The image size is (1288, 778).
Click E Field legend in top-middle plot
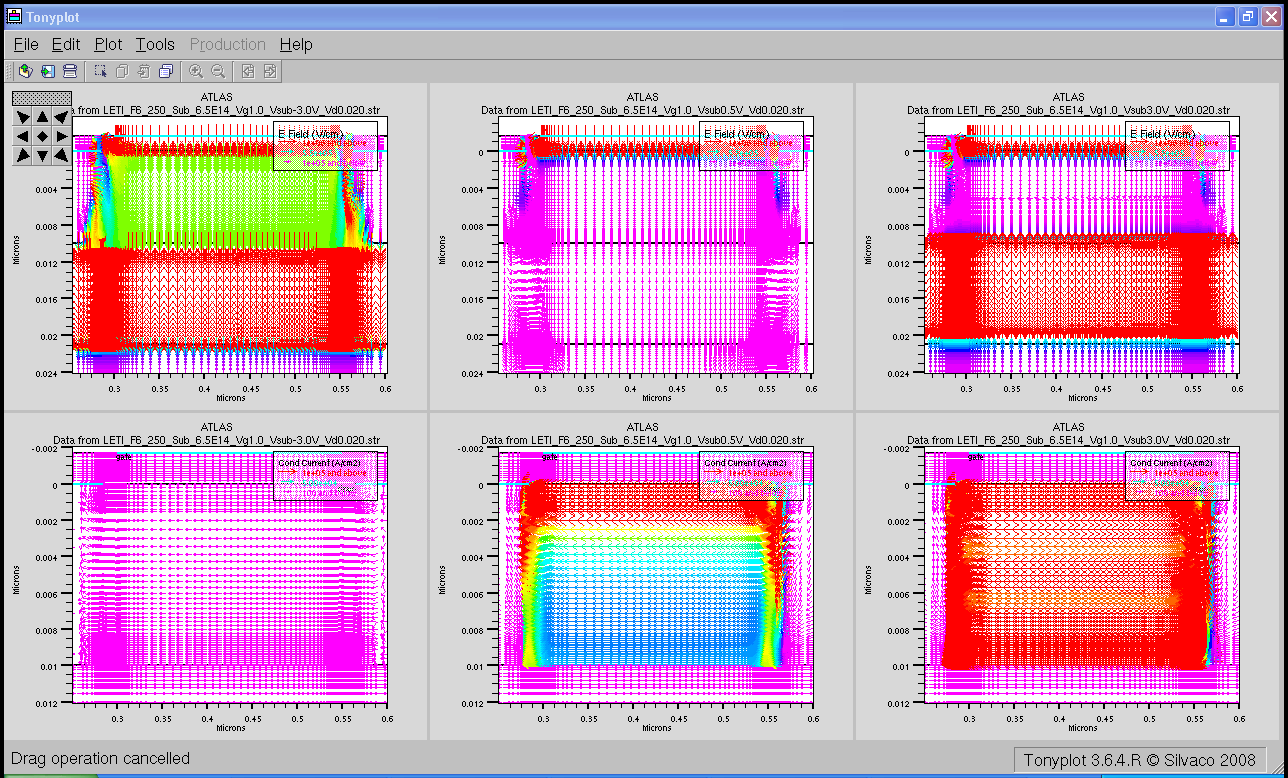(751, 146)
